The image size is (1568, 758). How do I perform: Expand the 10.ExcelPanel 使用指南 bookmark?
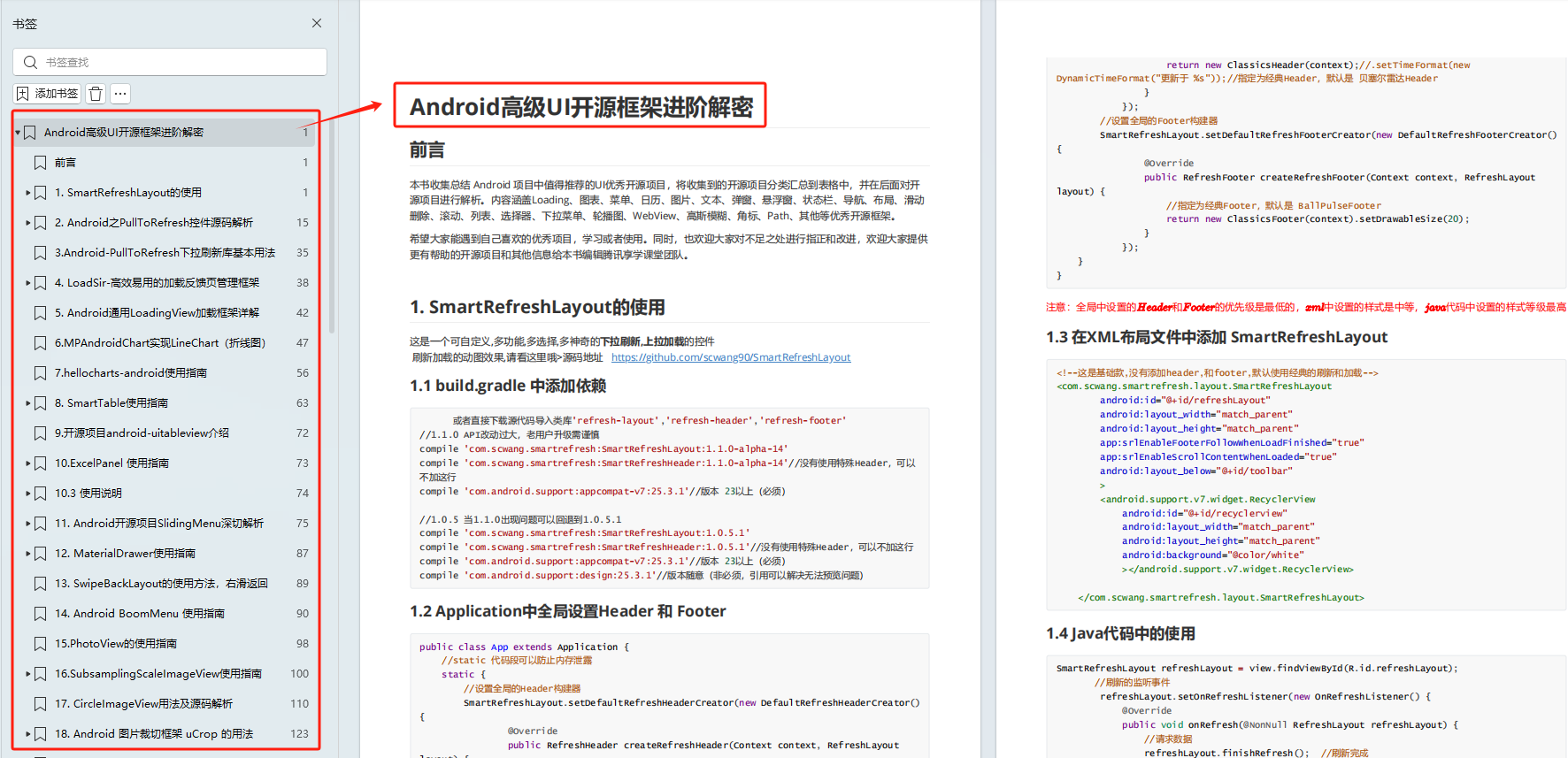click(28, 463)
